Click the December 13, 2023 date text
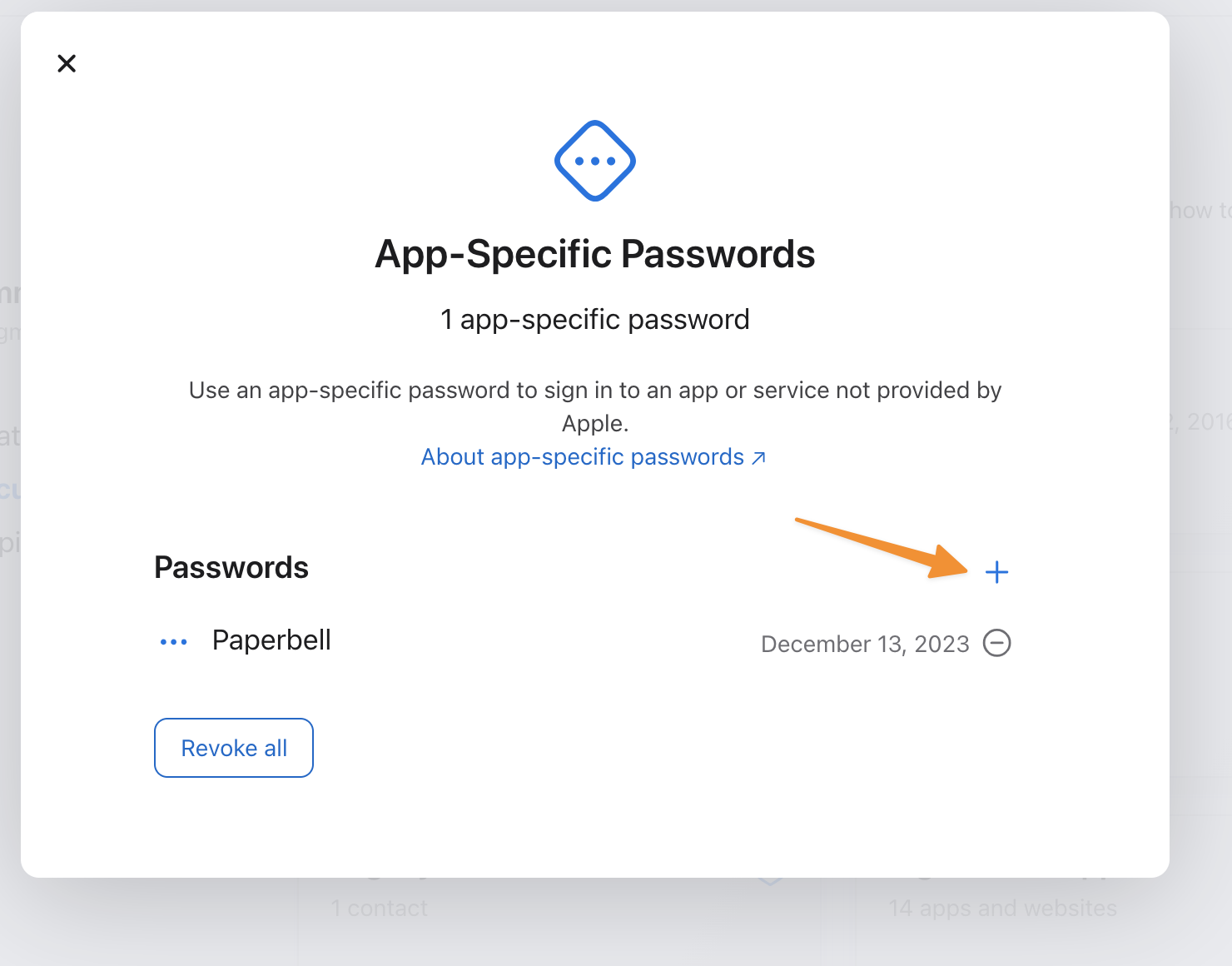Image resolution: width=1232 pixels, height=966 pixels. 864,643
